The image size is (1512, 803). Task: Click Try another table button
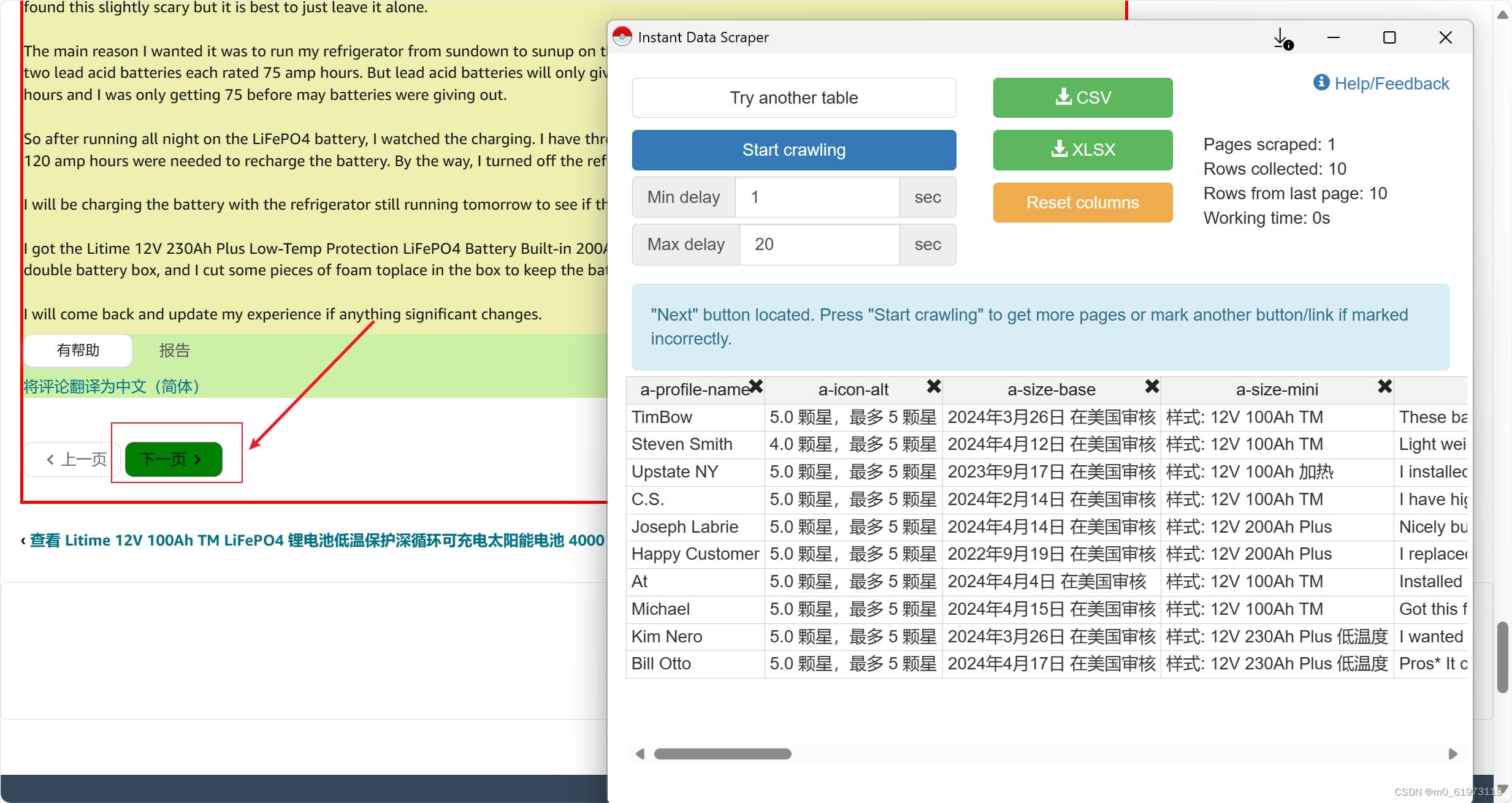point(793,97)
